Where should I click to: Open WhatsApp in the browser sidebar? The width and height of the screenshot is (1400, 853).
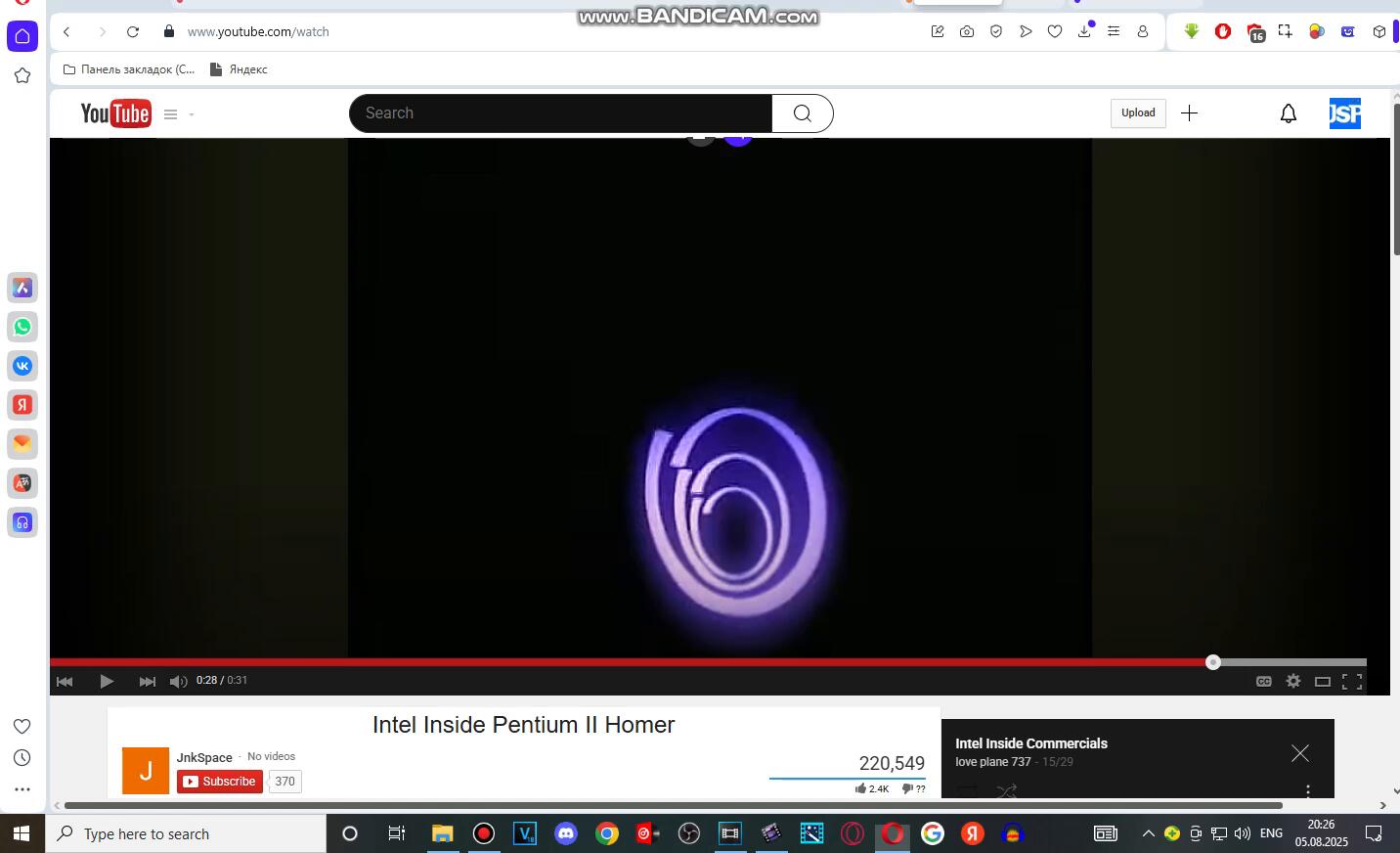(x=22, y=327)
